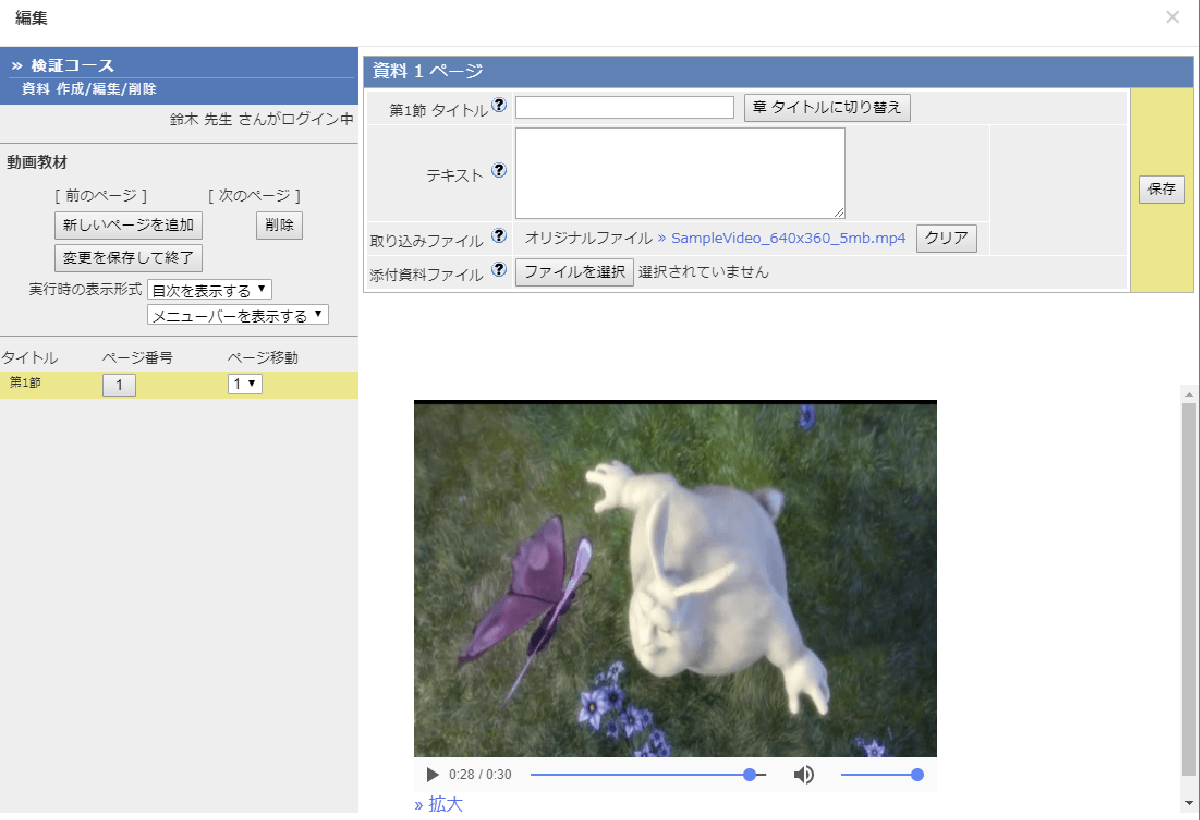Focus the テキスト textarea
This screenshot has height=820, width=1200.
click(680, 173)
